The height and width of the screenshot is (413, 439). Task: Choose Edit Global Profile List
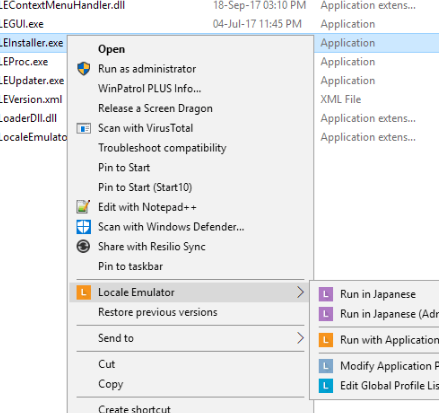pyautogui.click(x=389, y=386)
